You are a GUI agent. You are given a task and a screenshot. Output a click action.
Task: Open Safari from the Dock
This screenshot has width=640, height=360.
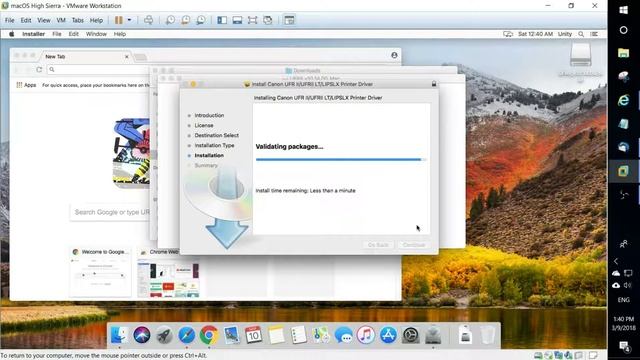(x=187, y=336)
